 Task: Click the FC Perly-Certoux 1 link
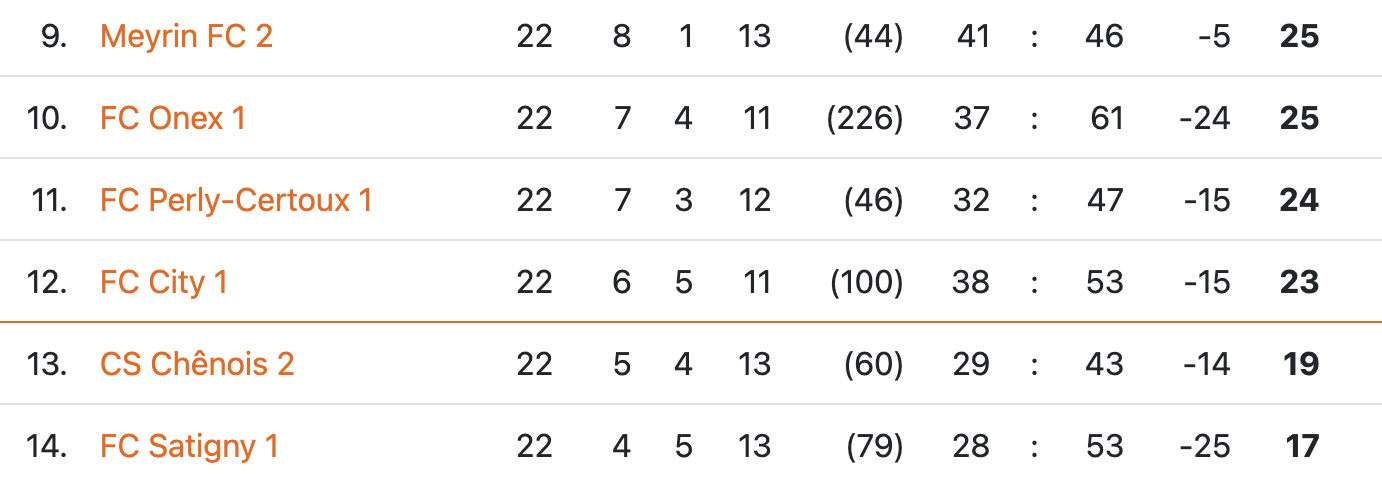(236, 201)
